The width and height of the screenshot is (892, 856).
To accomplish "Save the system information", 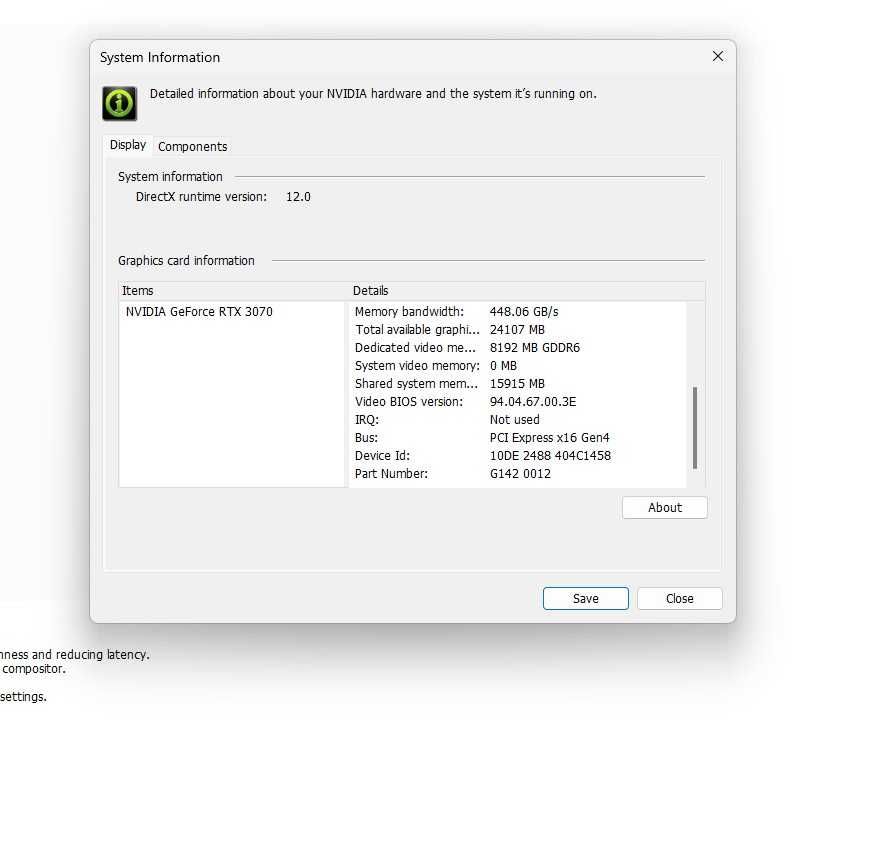I will pyautogui.click(x=585, y=599).
